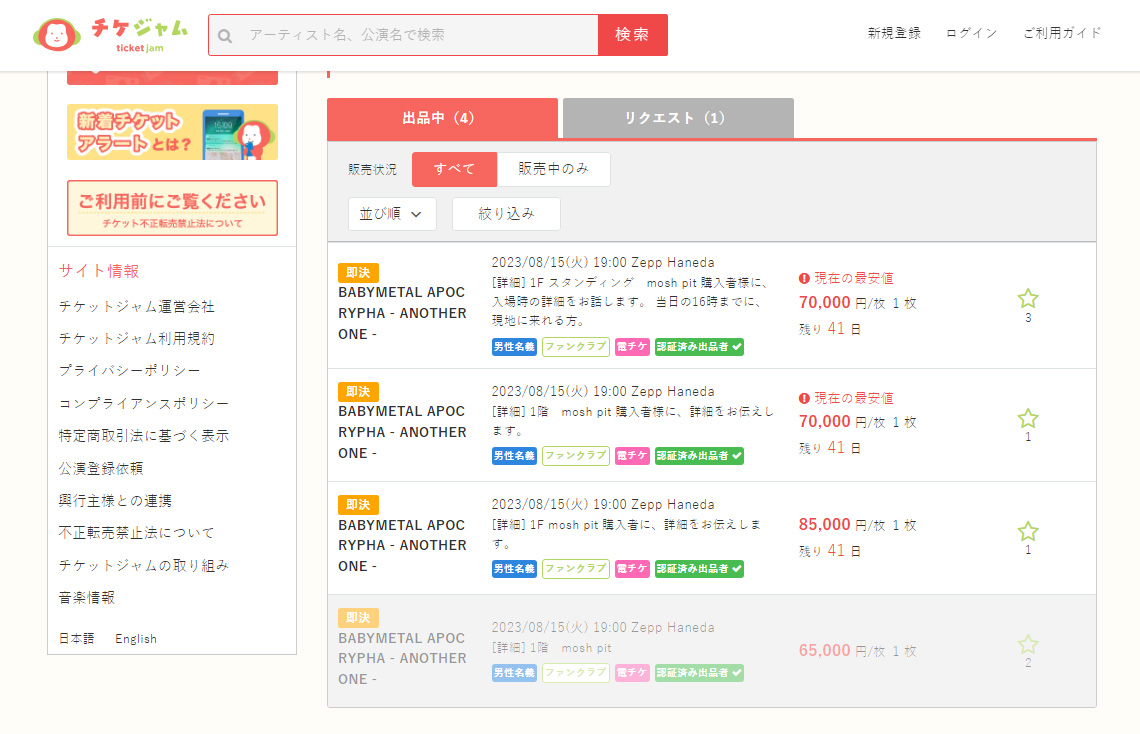Select 販売中のみ sales status filter
Image resolution: width=1140 pixels, height=734 pixels.
click(x=553, y=169)
